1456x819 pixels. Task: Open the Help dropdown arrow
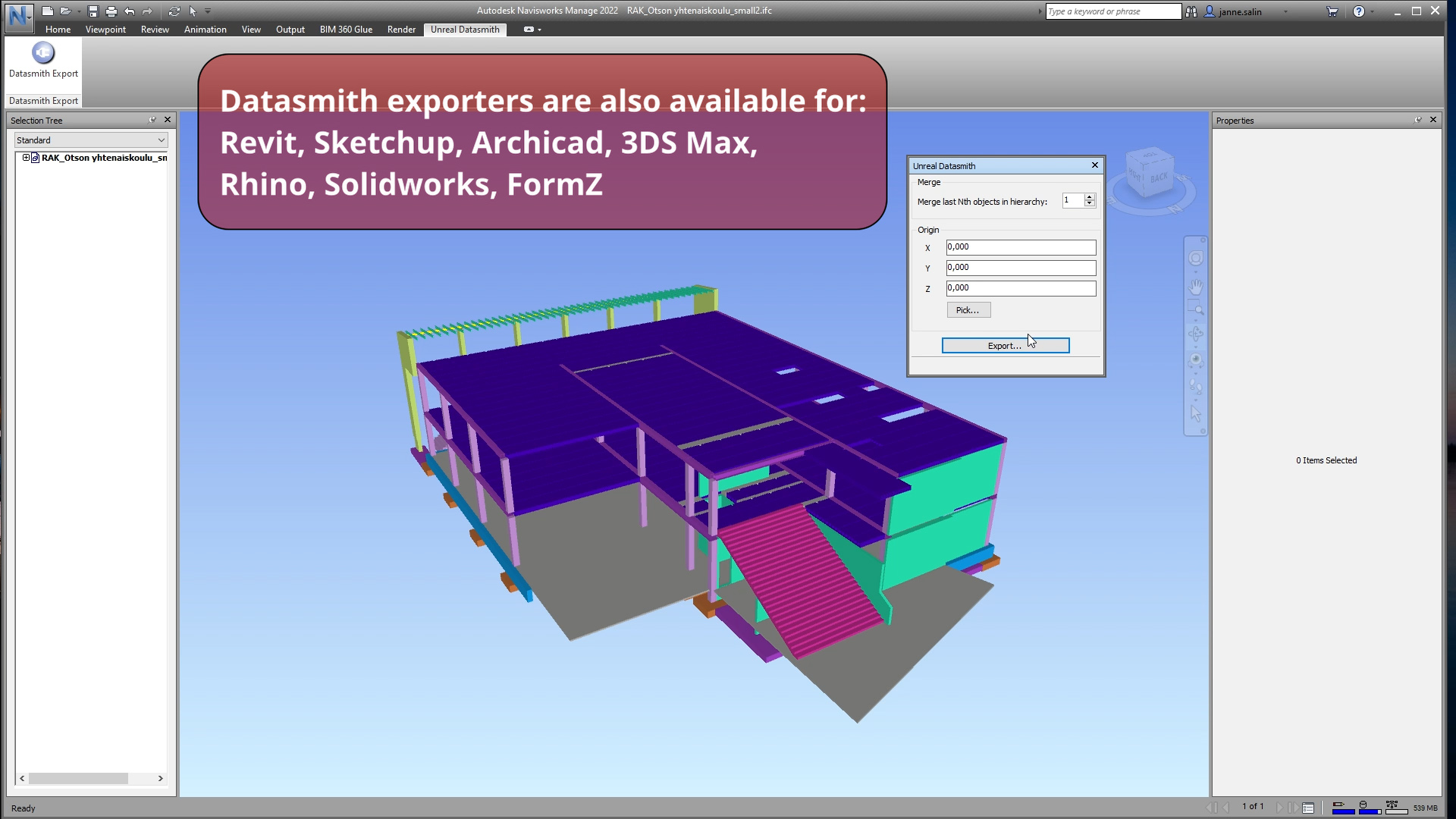(x=1372, y=11)
